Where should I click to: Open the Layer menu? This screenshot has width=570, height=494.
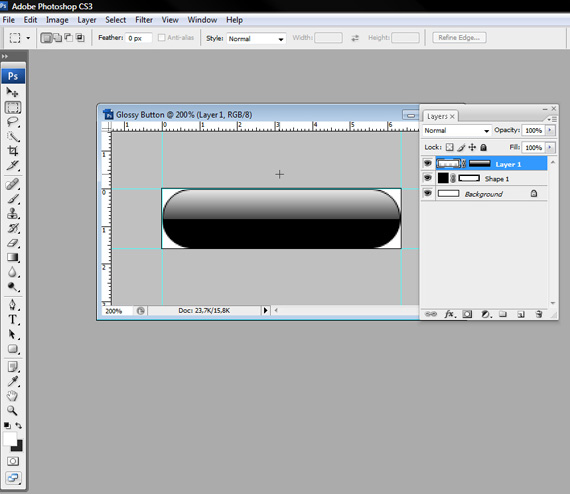pyautogui.click(x=87, y=20)
